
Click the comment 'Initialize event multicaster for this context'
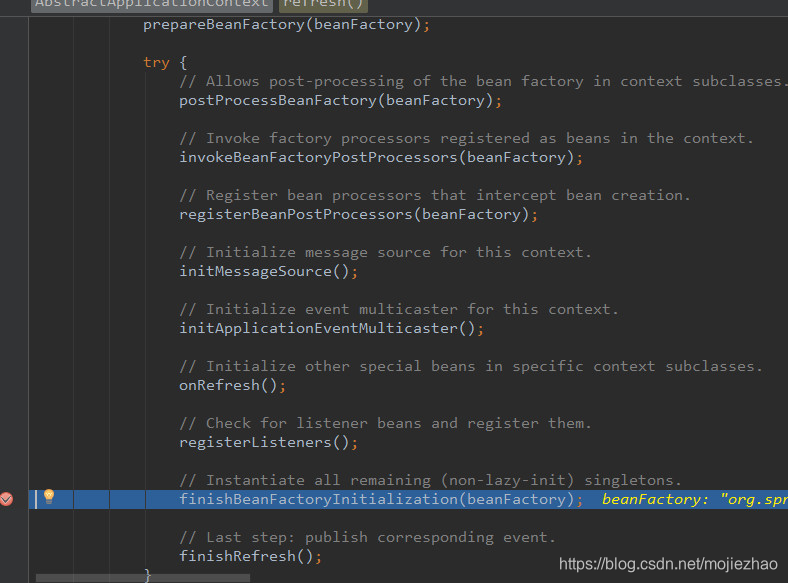399,309
